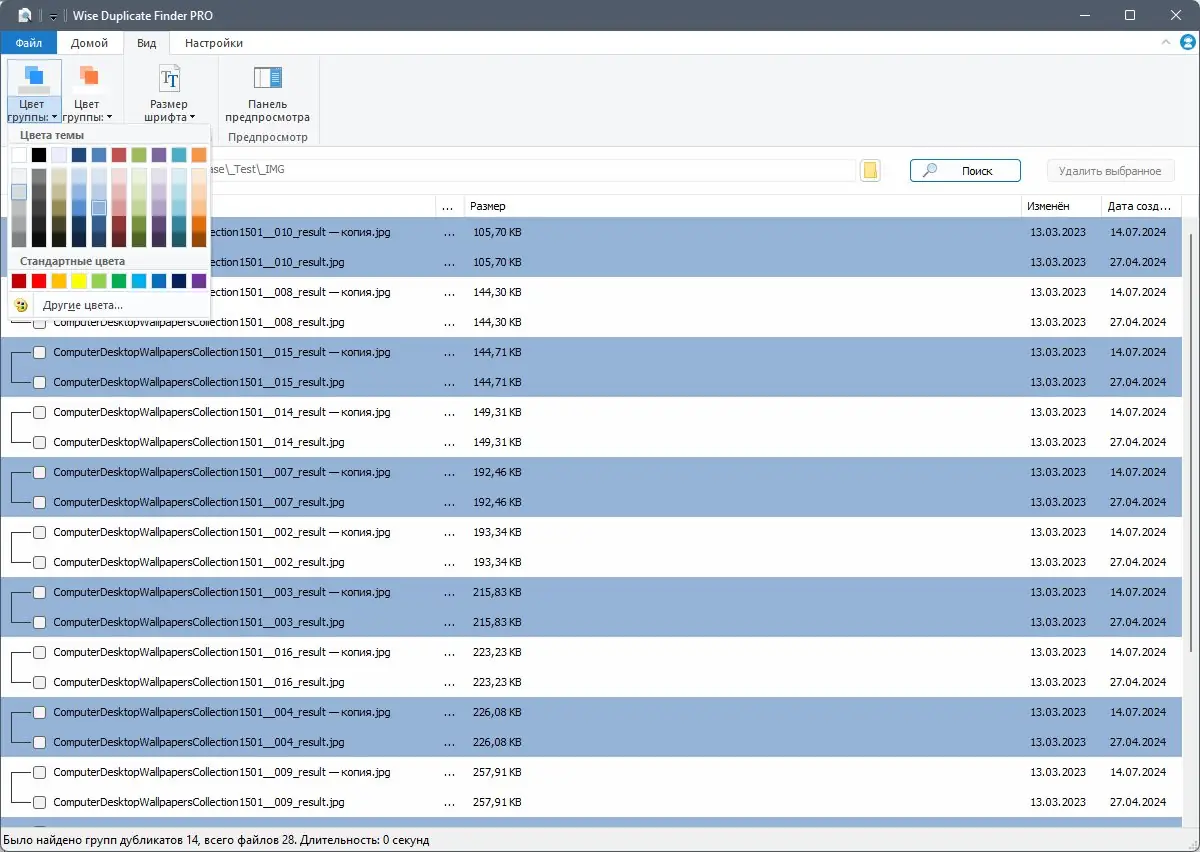Click the preview panel layout icon
1200x852 pixels.
click(267, 78)
